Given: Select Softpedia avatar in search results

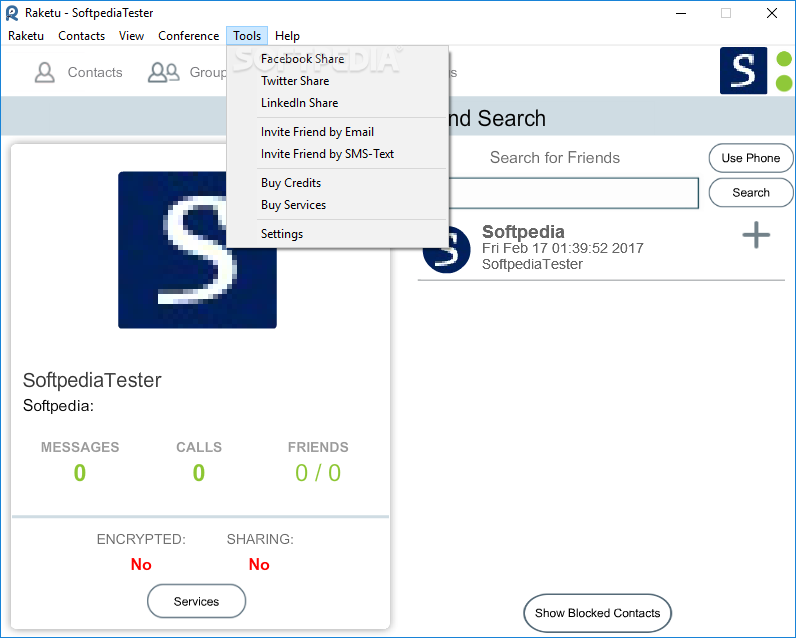Looking at the screenshot, I should click(447, 249).
